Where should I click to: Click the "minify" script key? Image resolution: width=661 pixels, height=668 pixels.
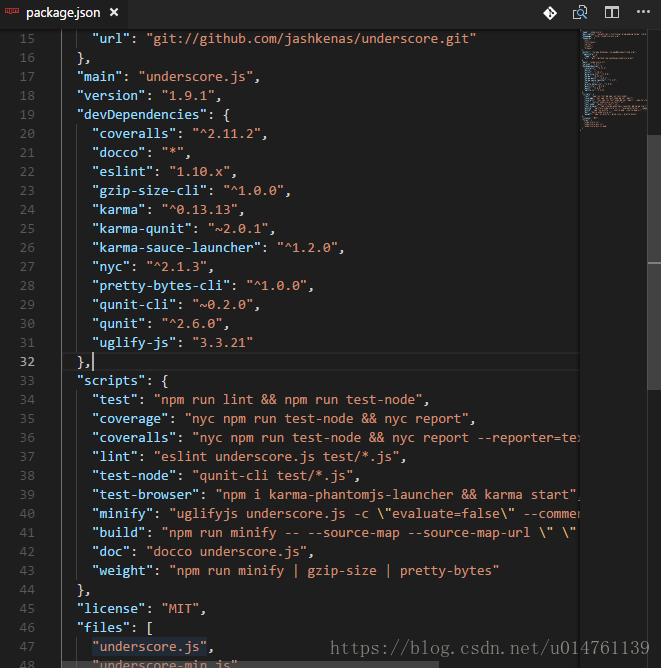pyautogui.click(x=123, y=514)
